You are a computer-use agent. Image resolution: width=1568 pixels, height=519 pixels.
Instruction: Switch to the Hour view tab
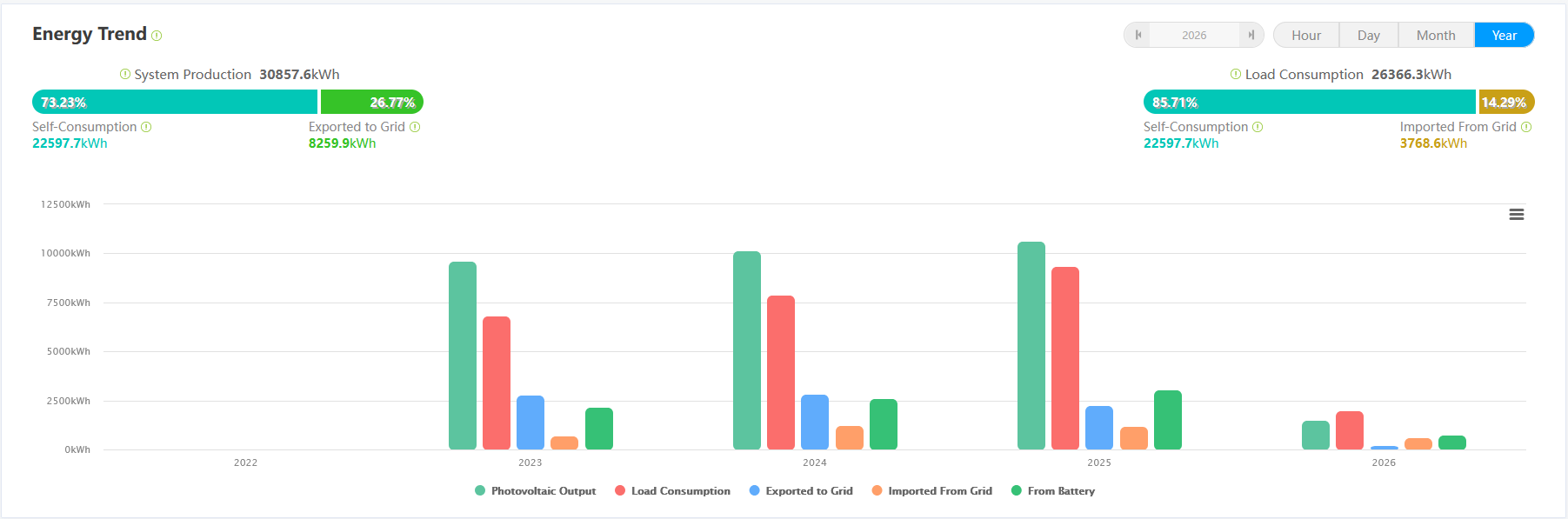coord(1306,36)
